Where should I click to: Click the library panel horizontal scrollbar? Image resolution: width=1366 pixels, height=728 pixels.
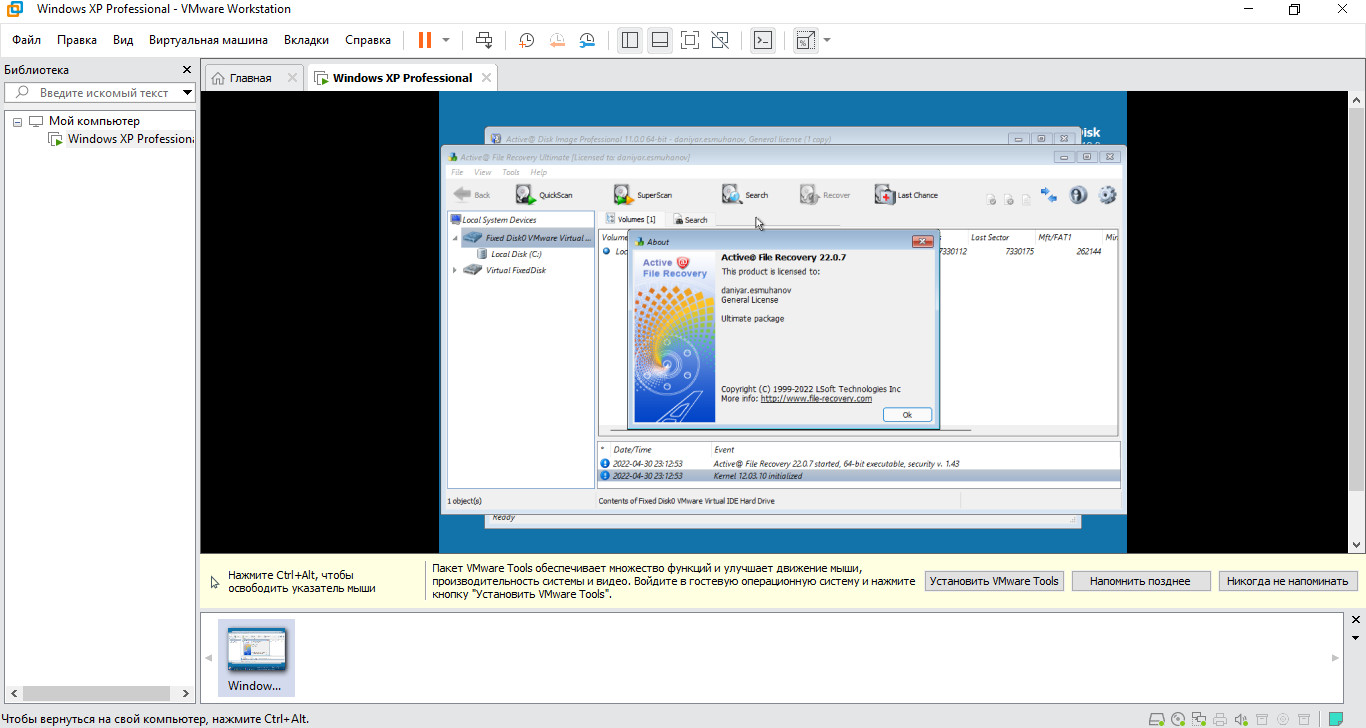point(97,692)
